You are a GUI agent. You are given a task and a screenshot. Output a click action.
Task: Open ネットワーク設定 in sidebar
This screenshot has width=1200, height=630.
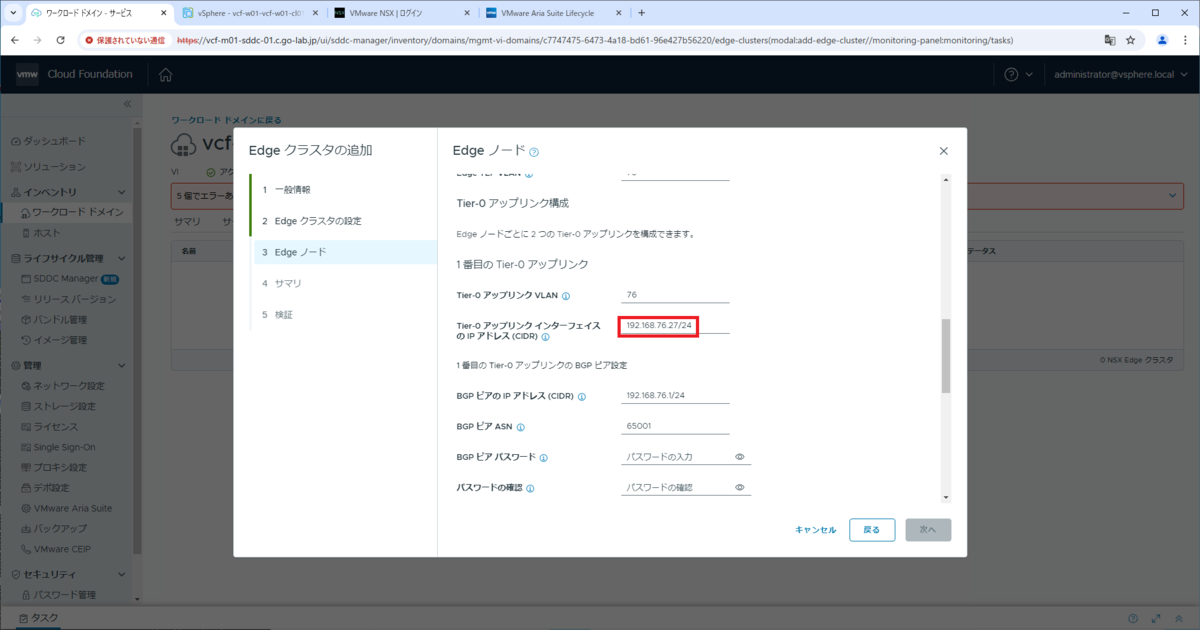(68, 386)
